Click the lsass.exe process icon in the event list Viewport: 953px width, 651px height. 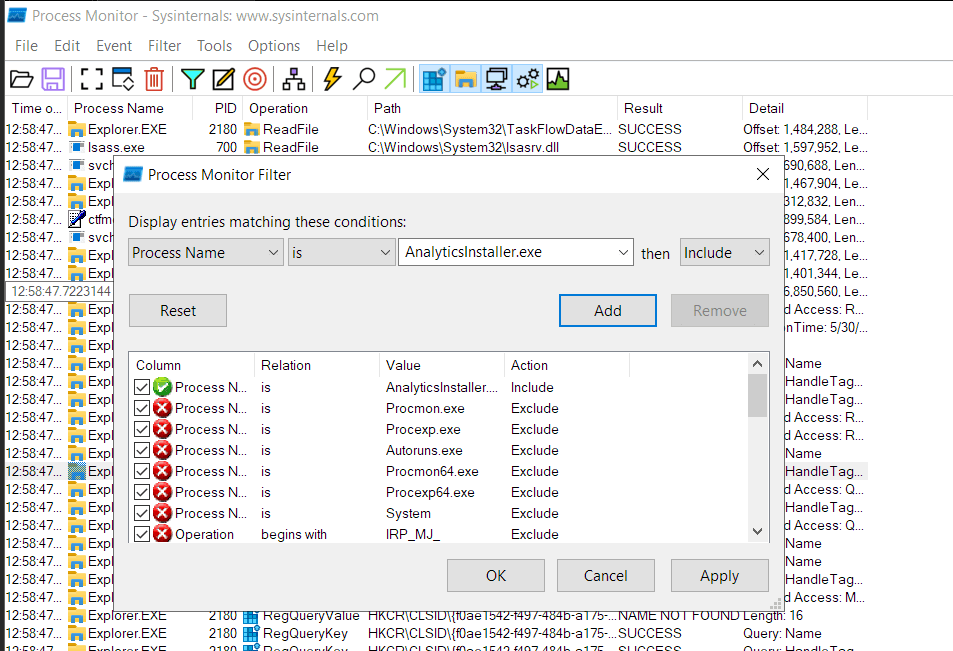coord(77,147)
